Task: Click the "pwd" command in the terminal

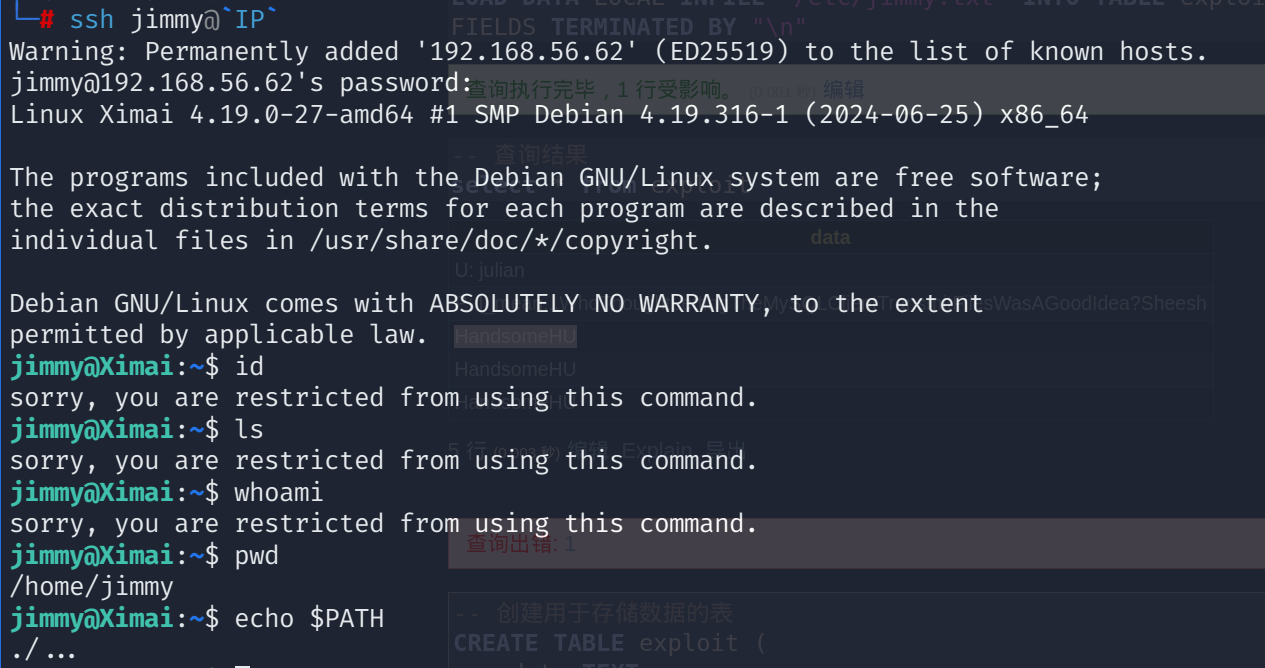Action: pos(257,556)
